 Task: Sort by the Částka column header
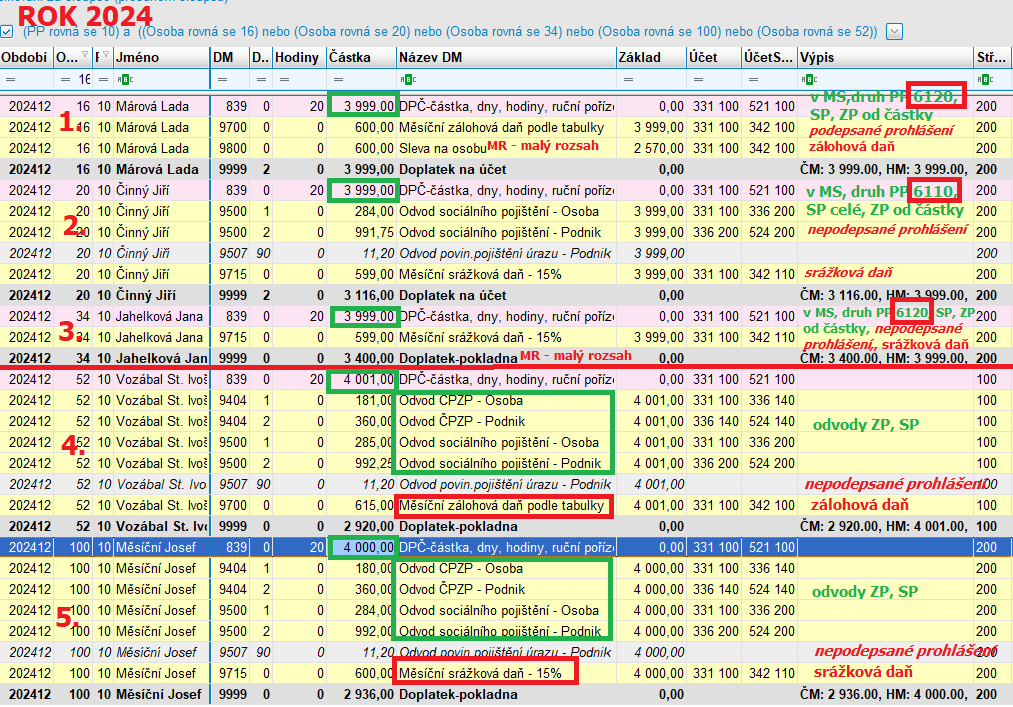361,57
